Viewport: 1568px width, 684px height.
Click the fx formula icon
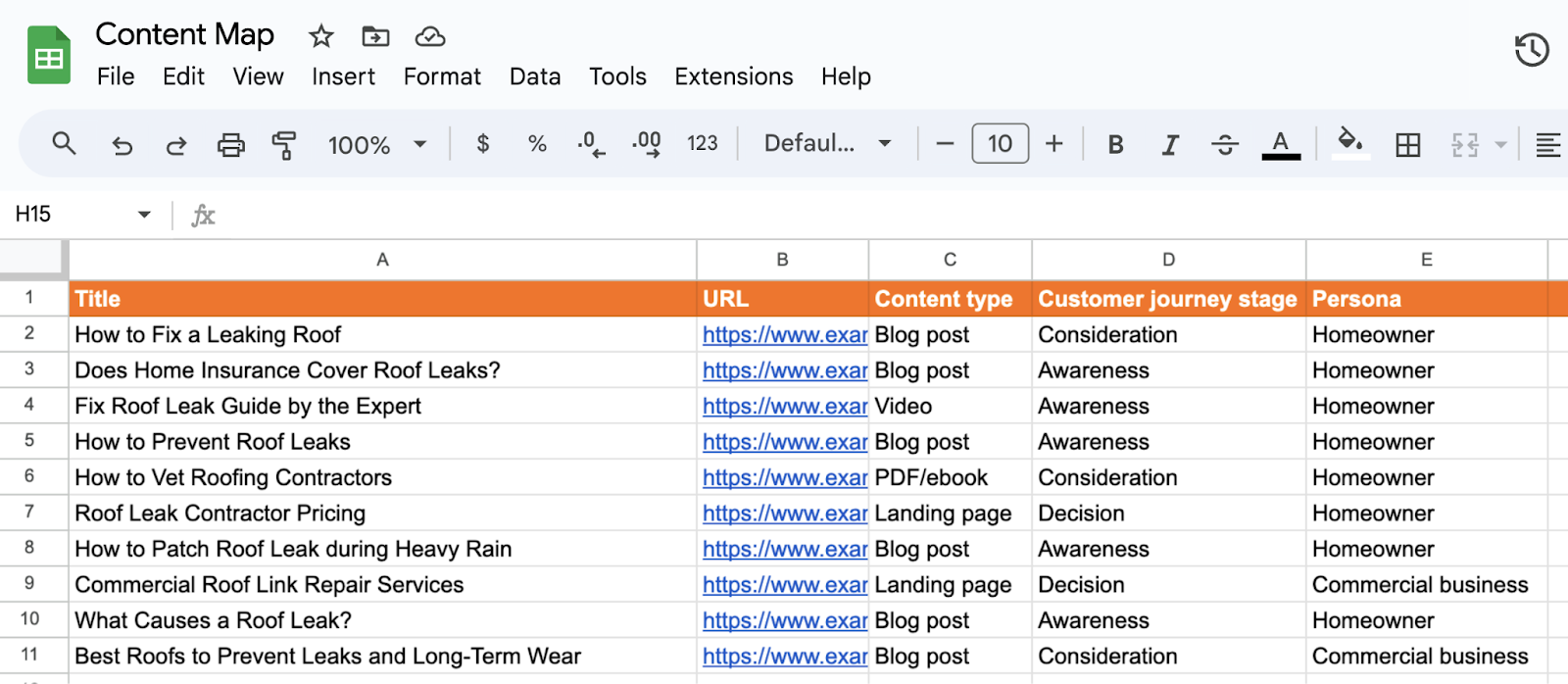click(203, 216)
